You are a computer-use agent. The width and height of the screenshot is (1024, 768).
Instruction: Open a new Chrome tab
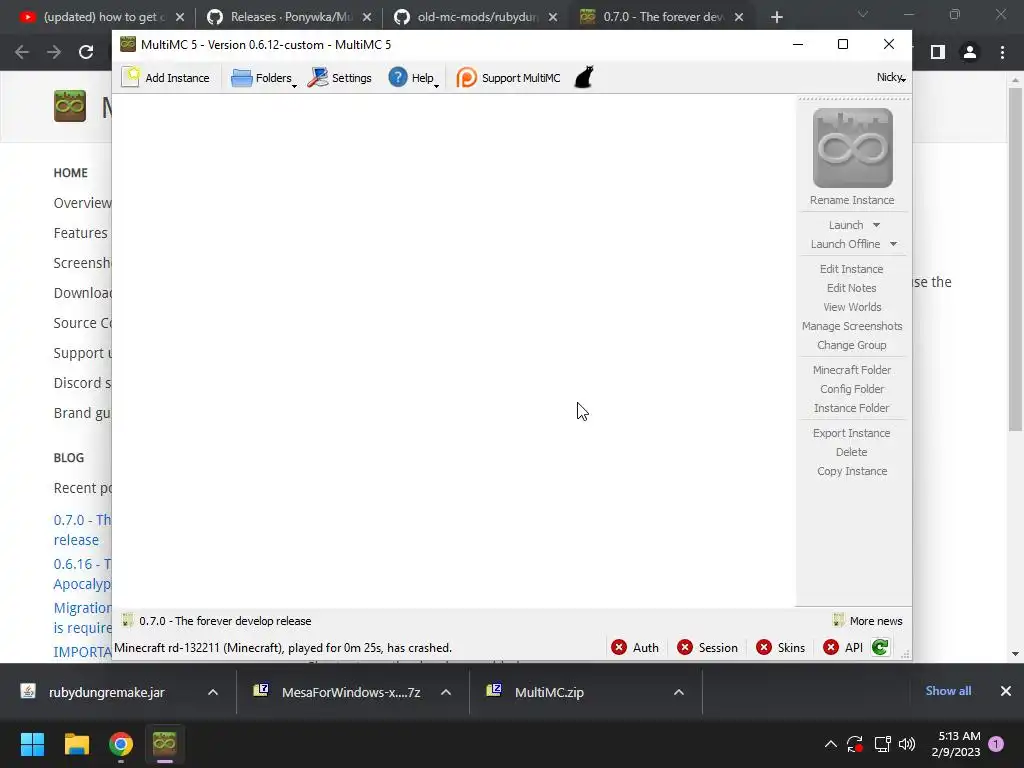pyautogui.click(x=776, y=18)
